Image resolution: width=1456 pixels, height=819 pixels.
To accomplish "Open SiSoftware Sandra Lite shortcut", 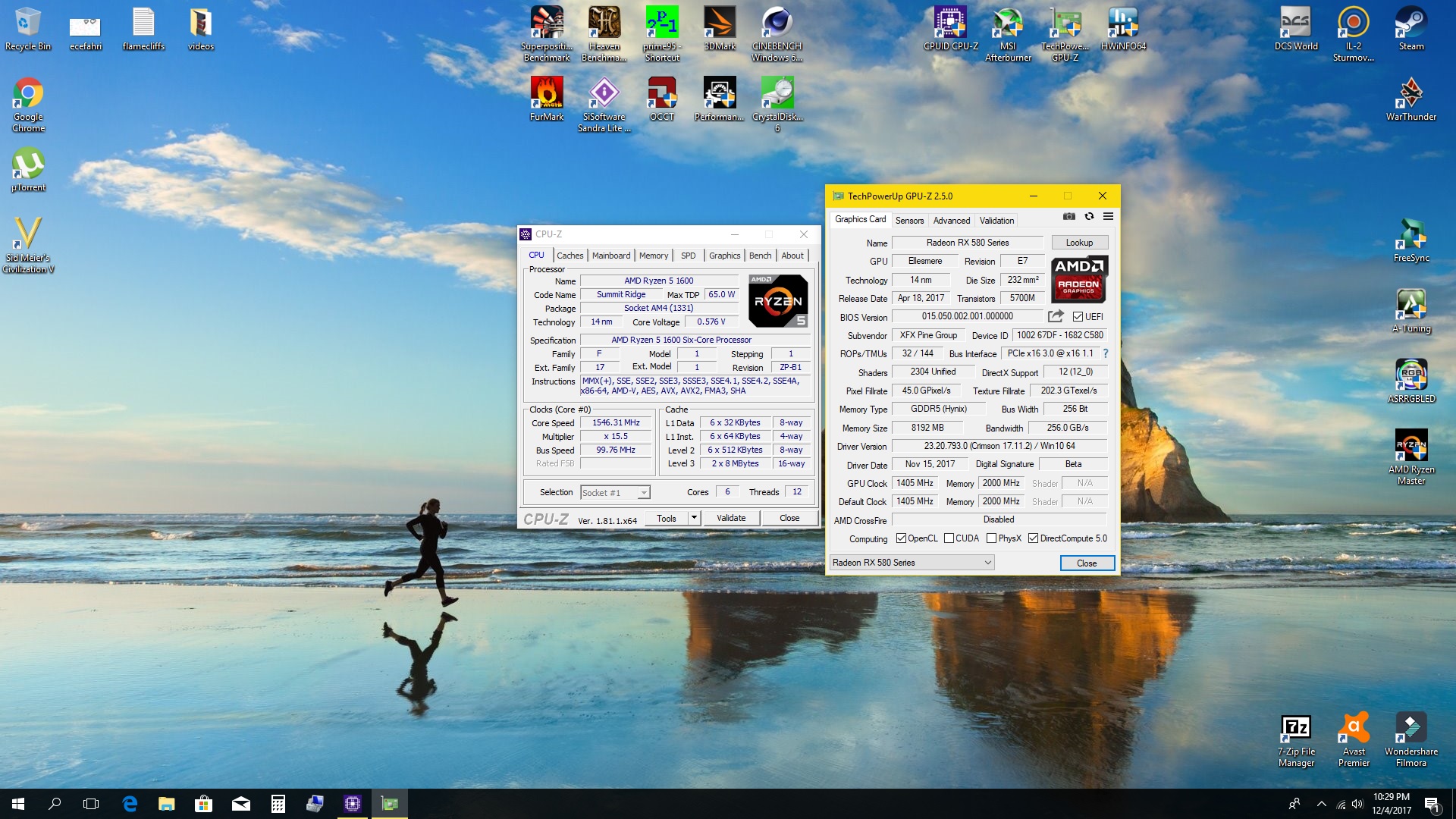I will tap(604, 105).
